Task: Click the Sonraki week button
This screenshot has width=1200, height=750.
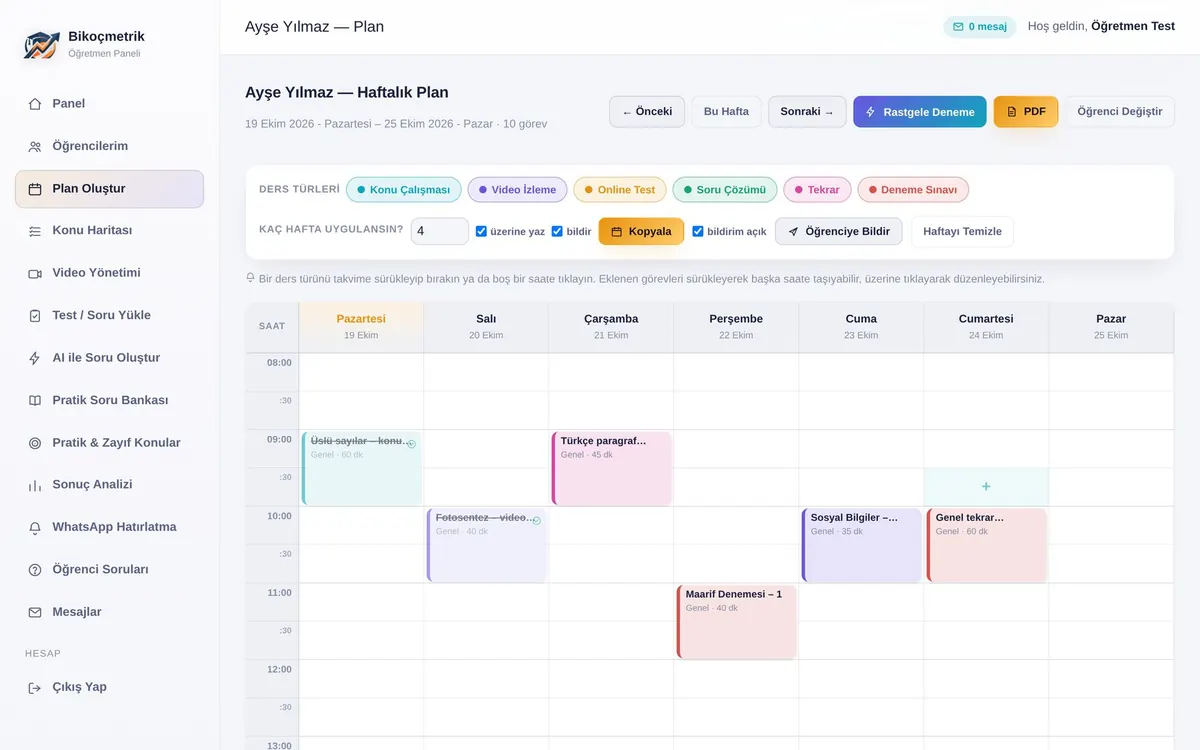Action: point(807,112)
